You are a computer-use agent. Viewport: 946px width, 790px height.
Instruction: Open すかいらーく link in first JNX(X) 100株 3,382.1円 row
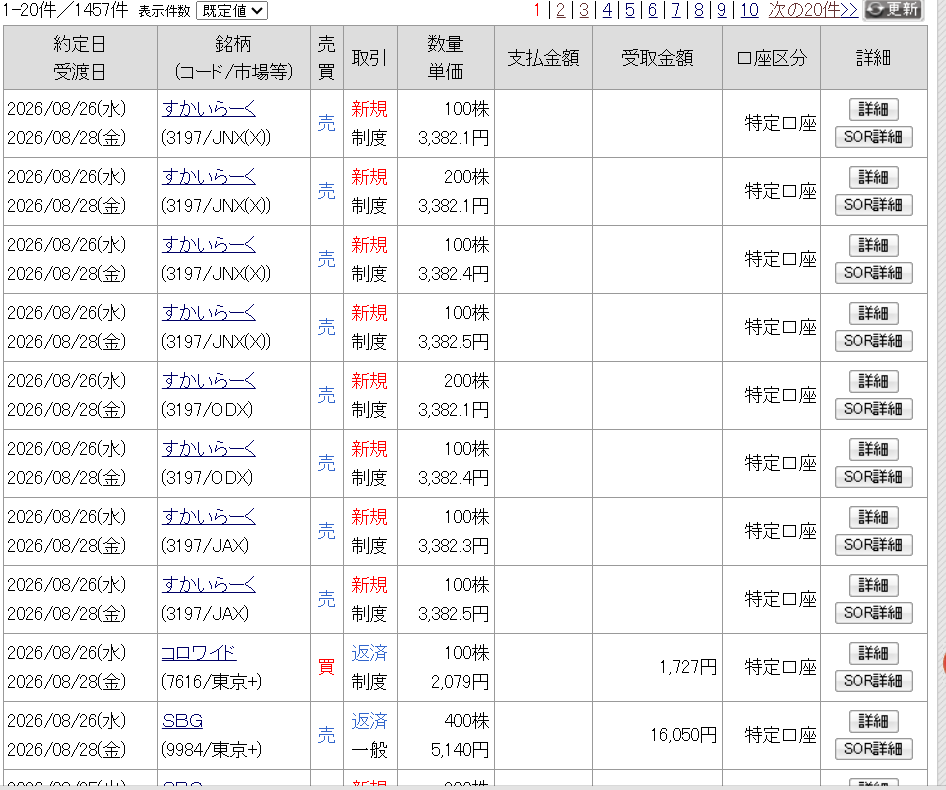pos(209,109)
